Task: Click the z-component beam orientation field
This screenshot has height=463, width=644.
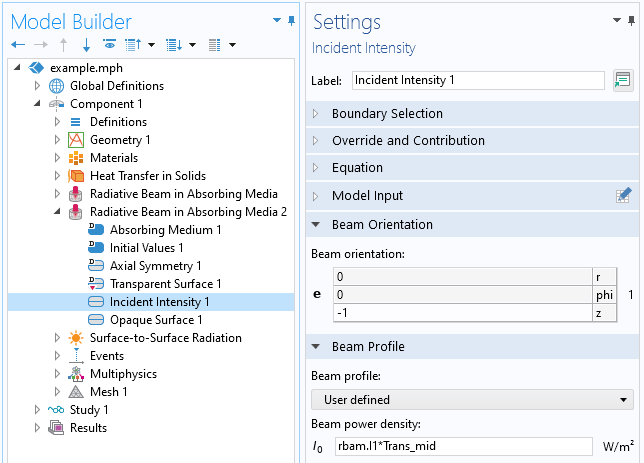Action: point(462,314)
